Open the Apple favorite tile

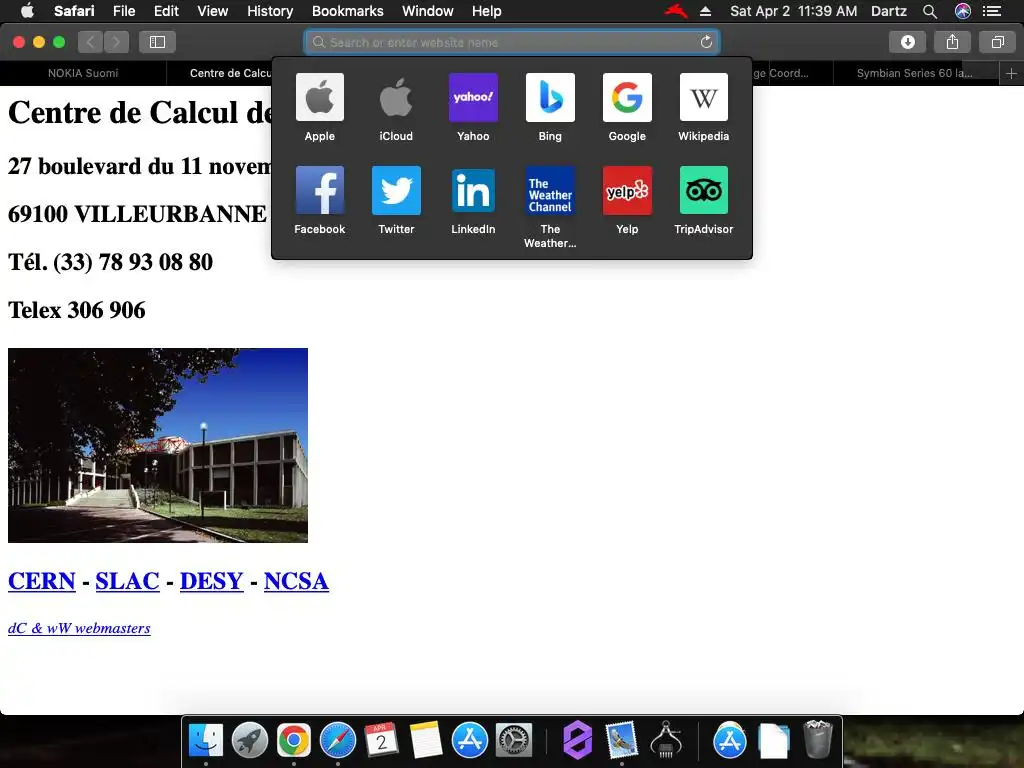click(x=319, y=97)
